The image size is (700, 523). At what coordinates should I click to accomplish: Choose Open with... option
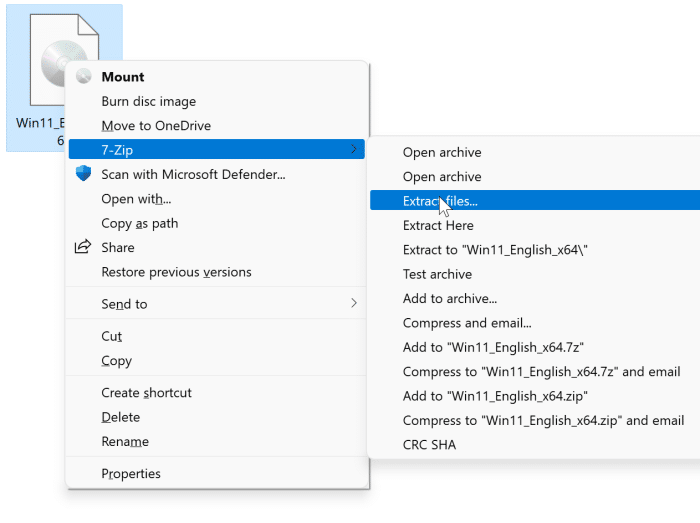(x=217, y=199)
